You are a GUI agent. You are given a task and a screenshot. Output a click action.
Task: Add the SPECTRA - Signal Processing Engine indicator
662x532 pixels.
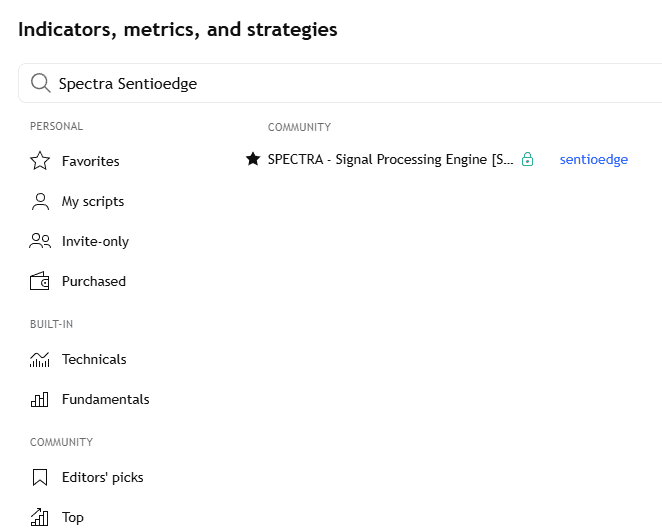[390, 159]
